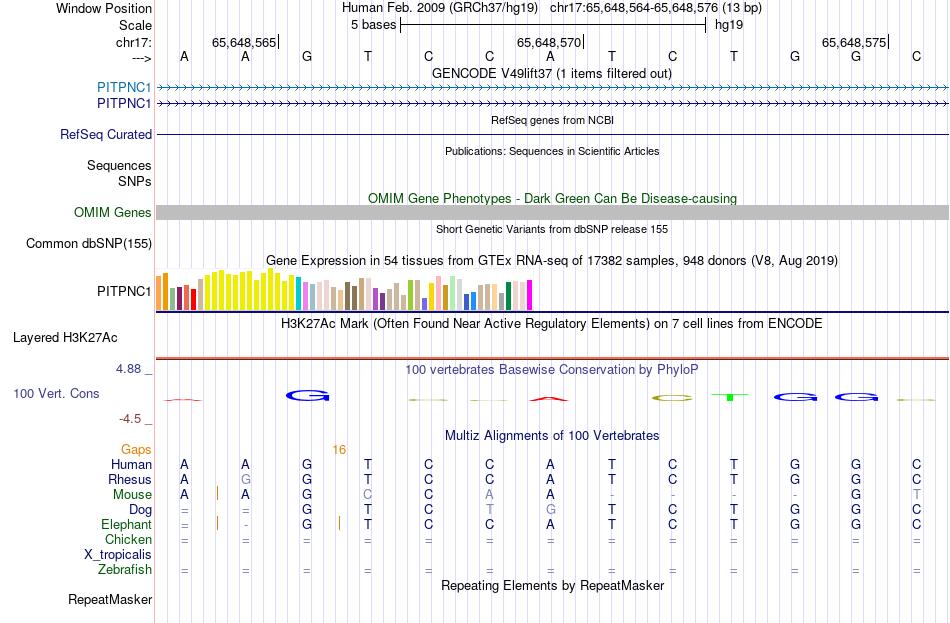This screenshot has width=950, height=623.
Task: Click the Multiz Alignments of 100 Vertebrates title
Action: (x=552, y=436)
